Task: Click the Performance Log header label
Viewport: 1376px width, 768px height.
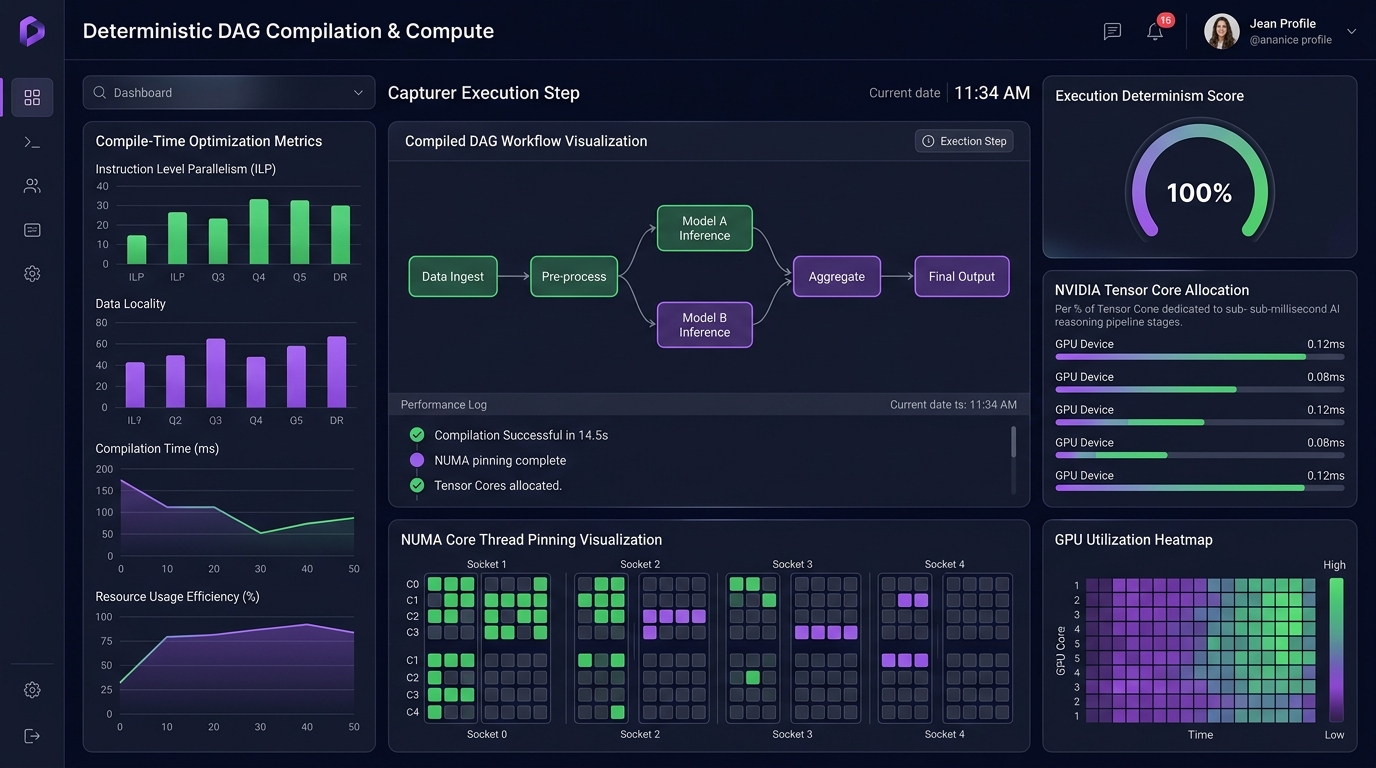Action: tap(443, 405)
